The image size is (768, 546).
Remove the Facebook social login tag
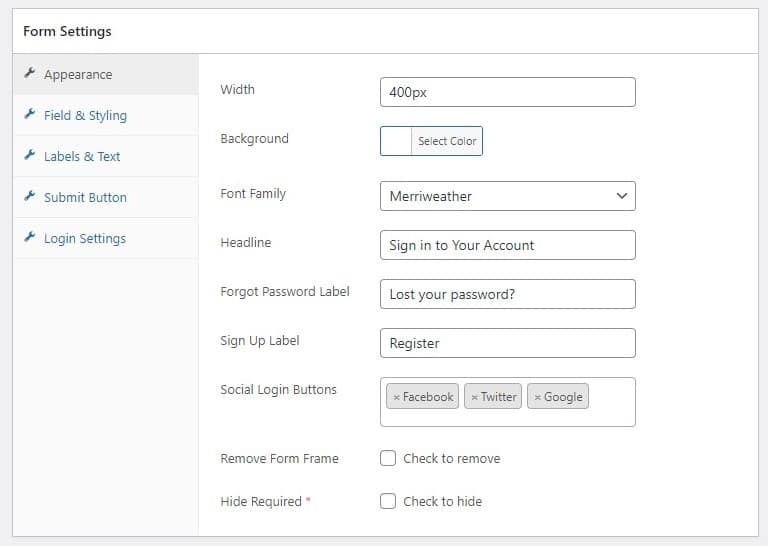click(396, 397)
